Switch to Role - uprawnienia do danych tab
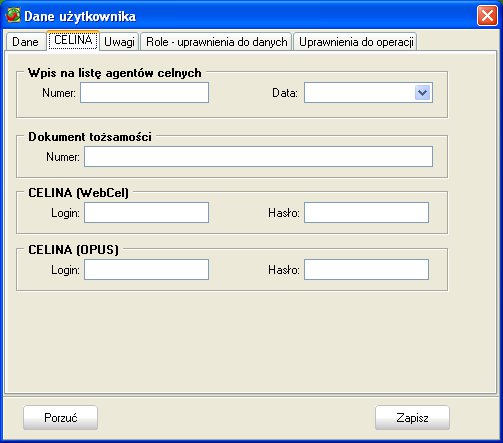 coord(217,42)
